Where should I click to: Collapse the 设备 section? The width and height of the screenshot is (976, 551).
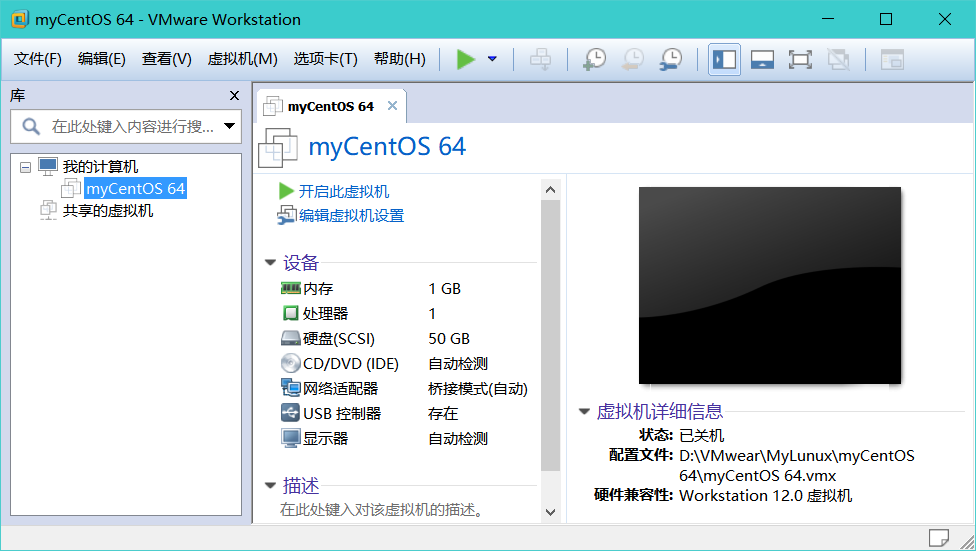[x=270, y=262]
